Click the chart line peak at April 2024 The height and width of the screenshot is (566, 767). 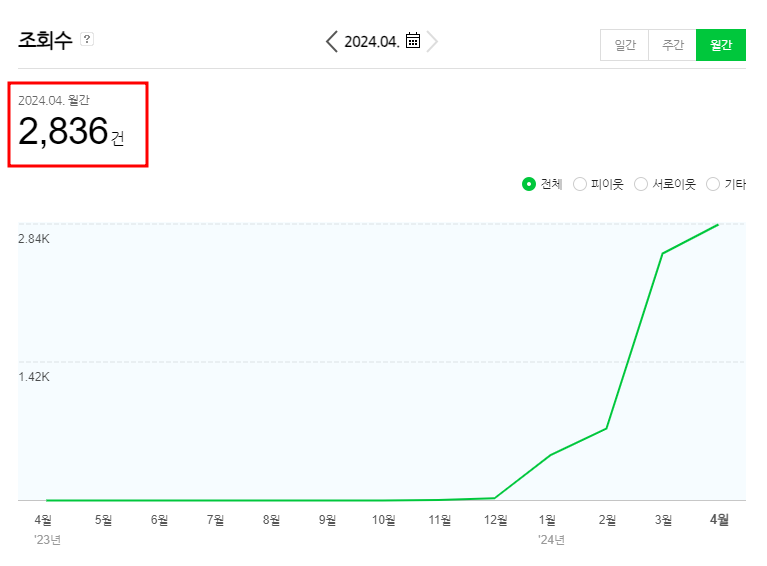718,225
